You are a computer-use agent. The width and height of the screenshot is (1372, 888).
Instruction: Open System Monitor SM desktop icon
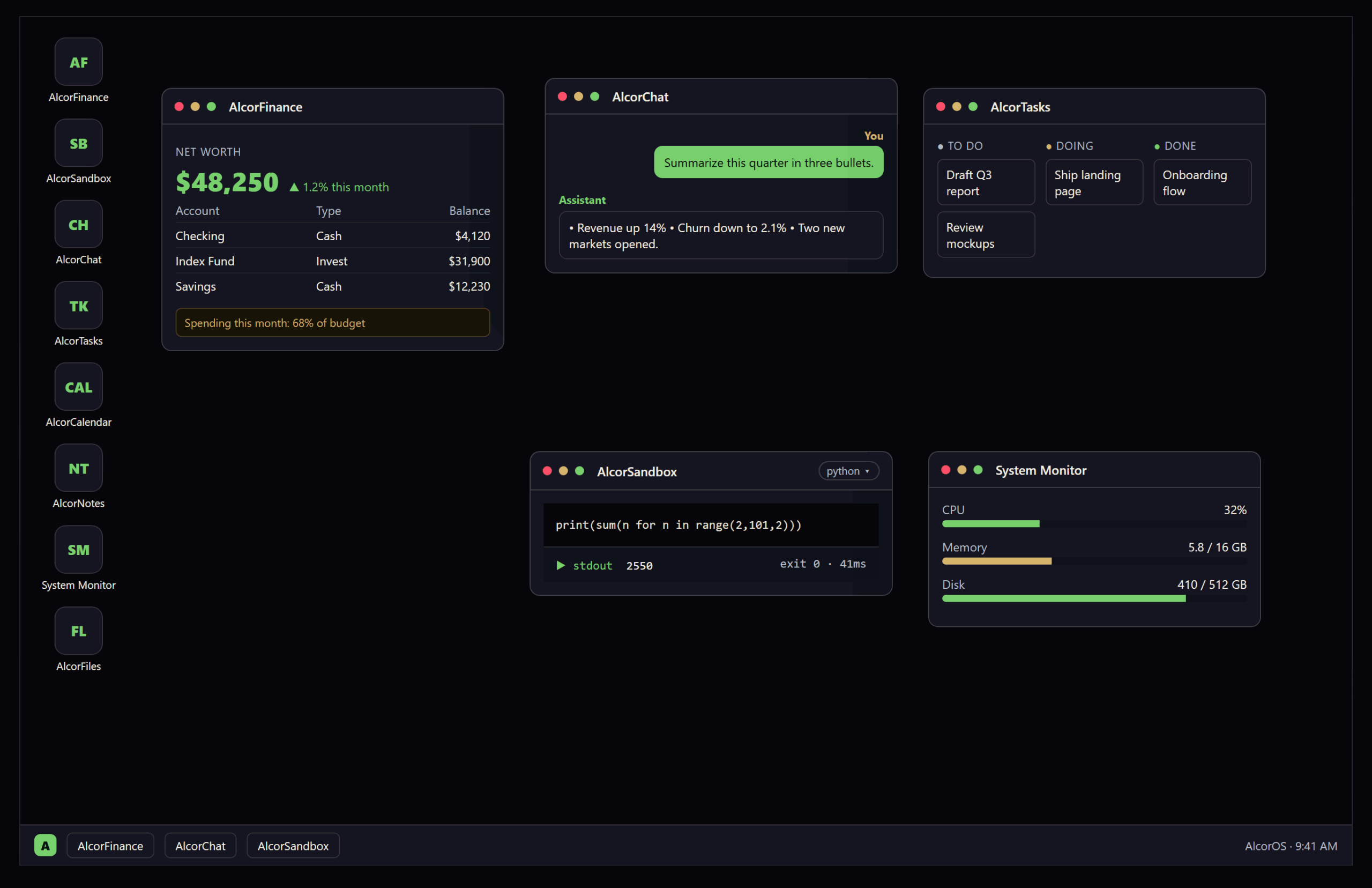tap(78, 550)
